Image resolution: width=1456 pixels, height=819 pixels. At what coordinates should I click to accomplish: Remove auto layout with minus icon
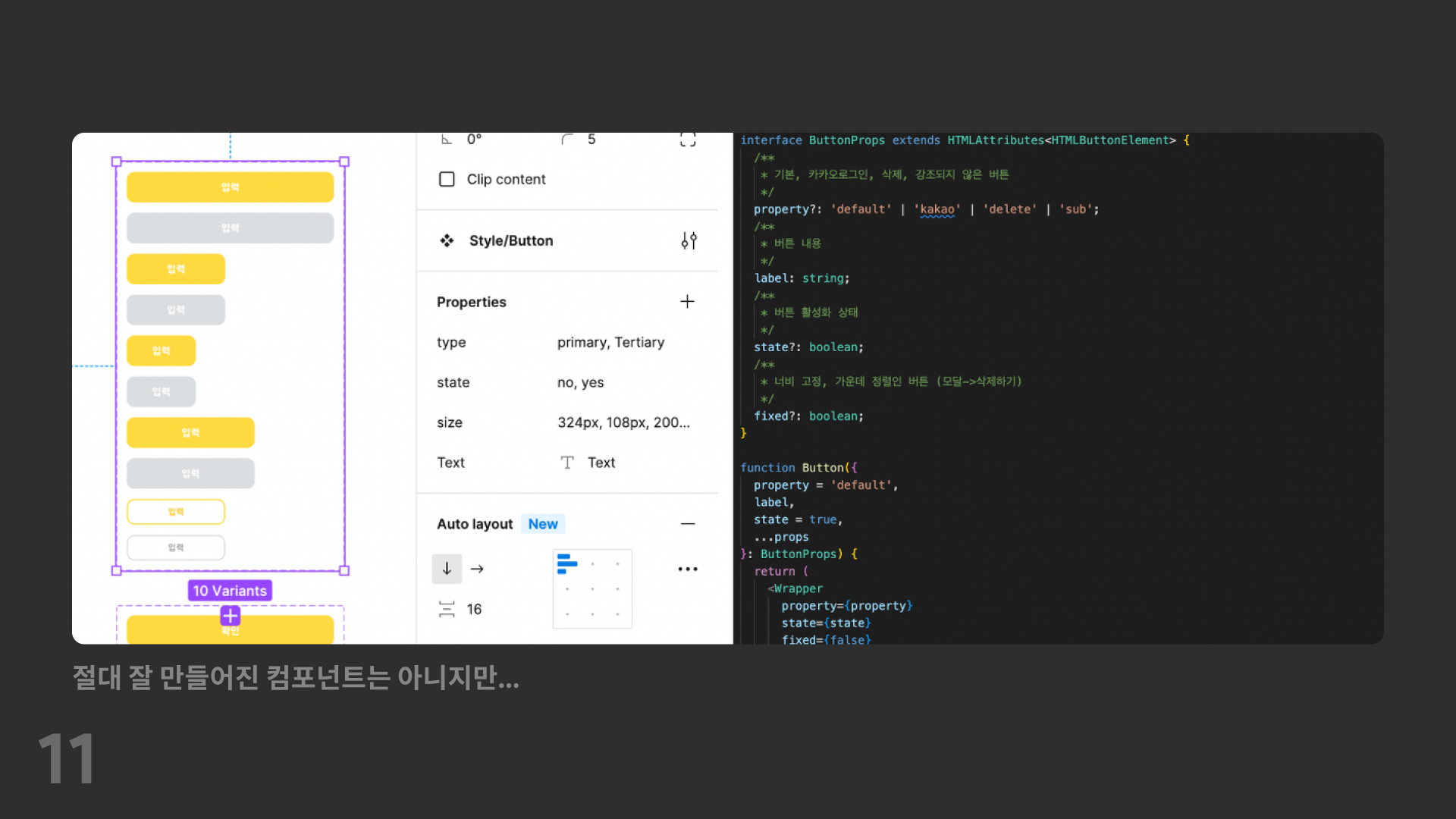tap(687, 524)
